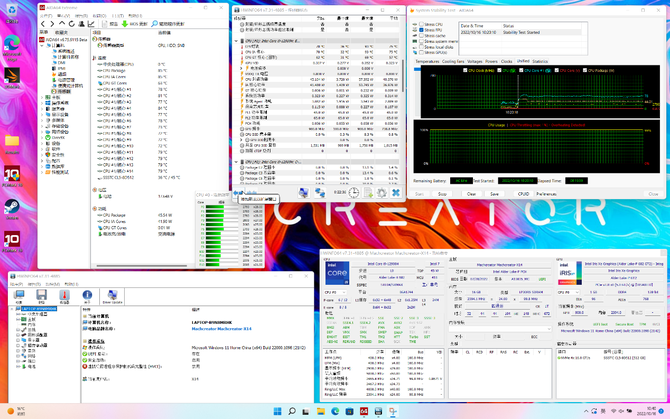Click HWiNFO sensor monitor icon
Viewport: 670px width, 419px height.
point(304,193)
